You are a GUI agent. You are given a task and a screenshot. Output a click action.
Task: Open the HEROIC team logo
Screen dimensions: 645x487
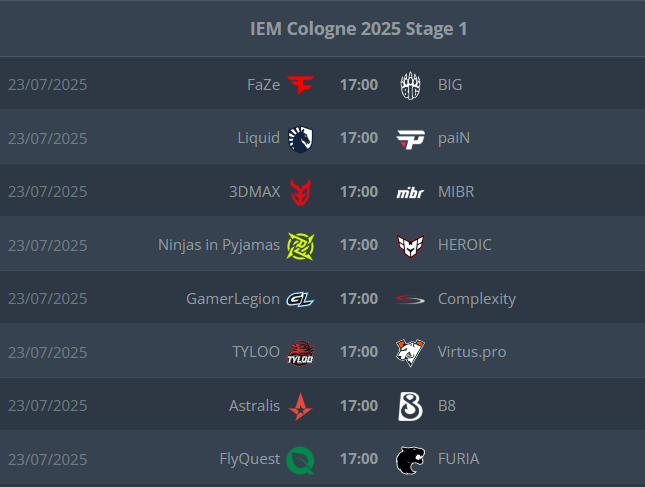tap(410, 246)
